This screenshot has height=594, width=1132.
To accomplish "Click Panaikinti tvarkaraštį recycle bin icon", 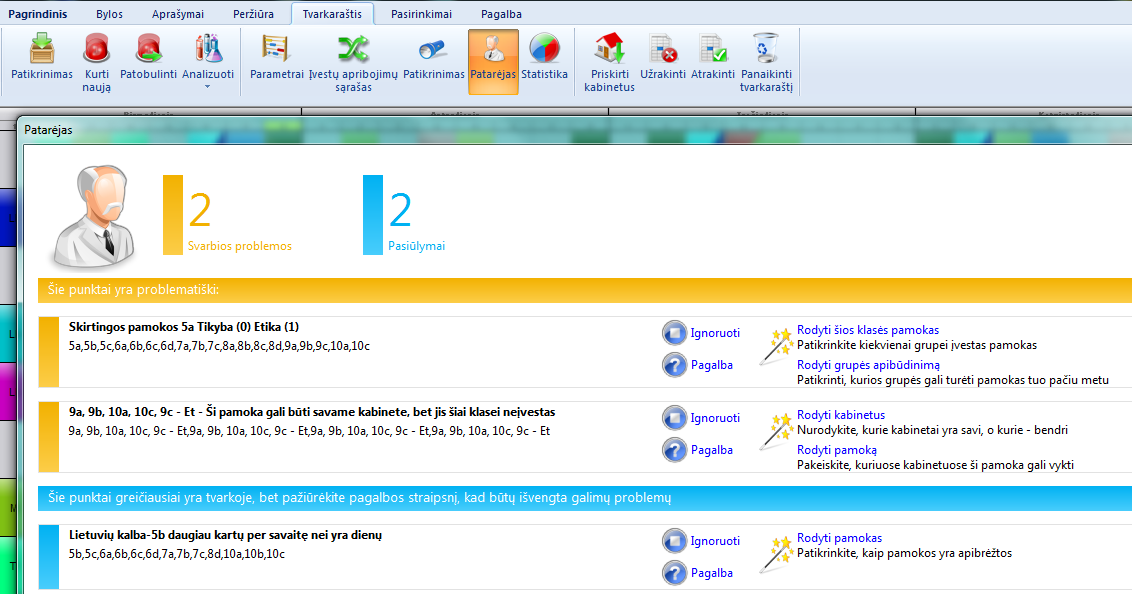I will pyautogui.click(x=766, y=50).
